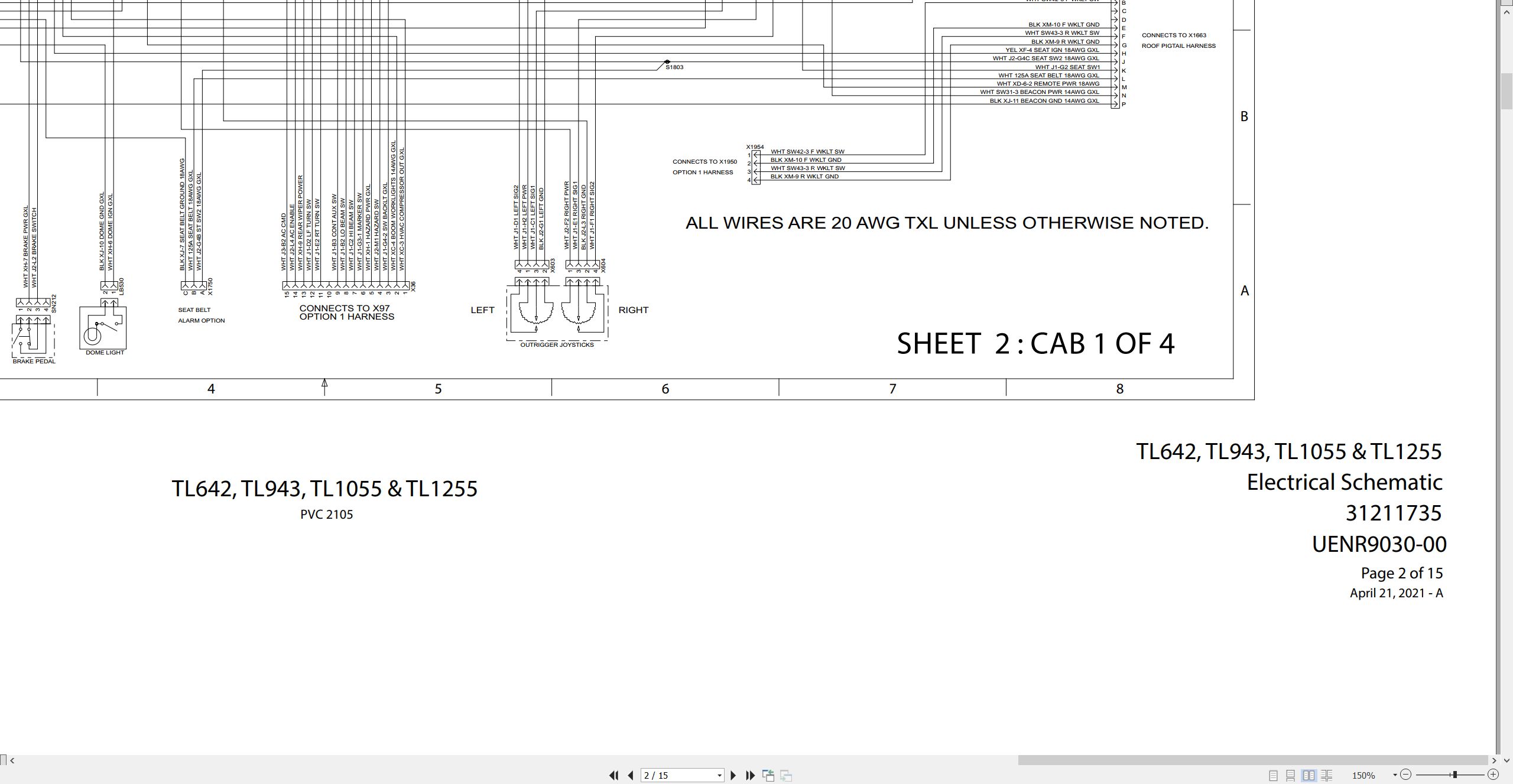
Task: Click the 31211735 document number
Action: point(1394,513)
